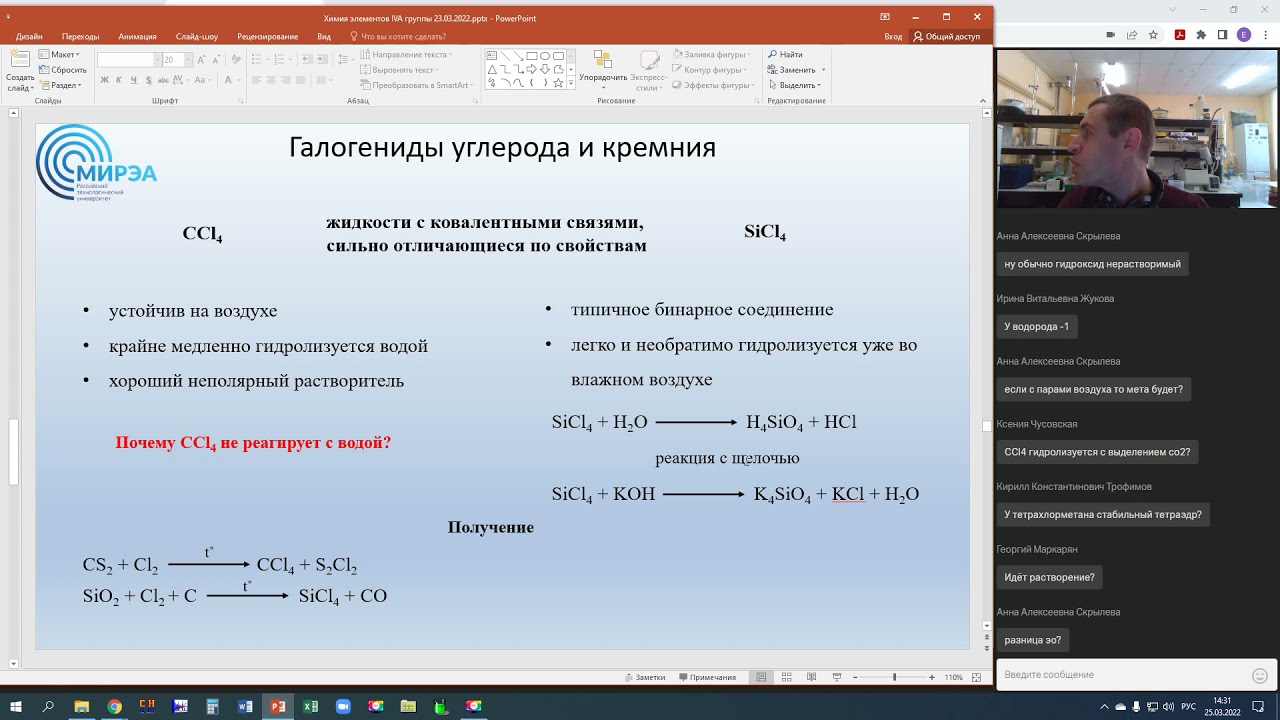Screen dimensions: 1280x720
Task: Click the slide title Галогениды углерода и кремния
Action: tap(502, 148)
